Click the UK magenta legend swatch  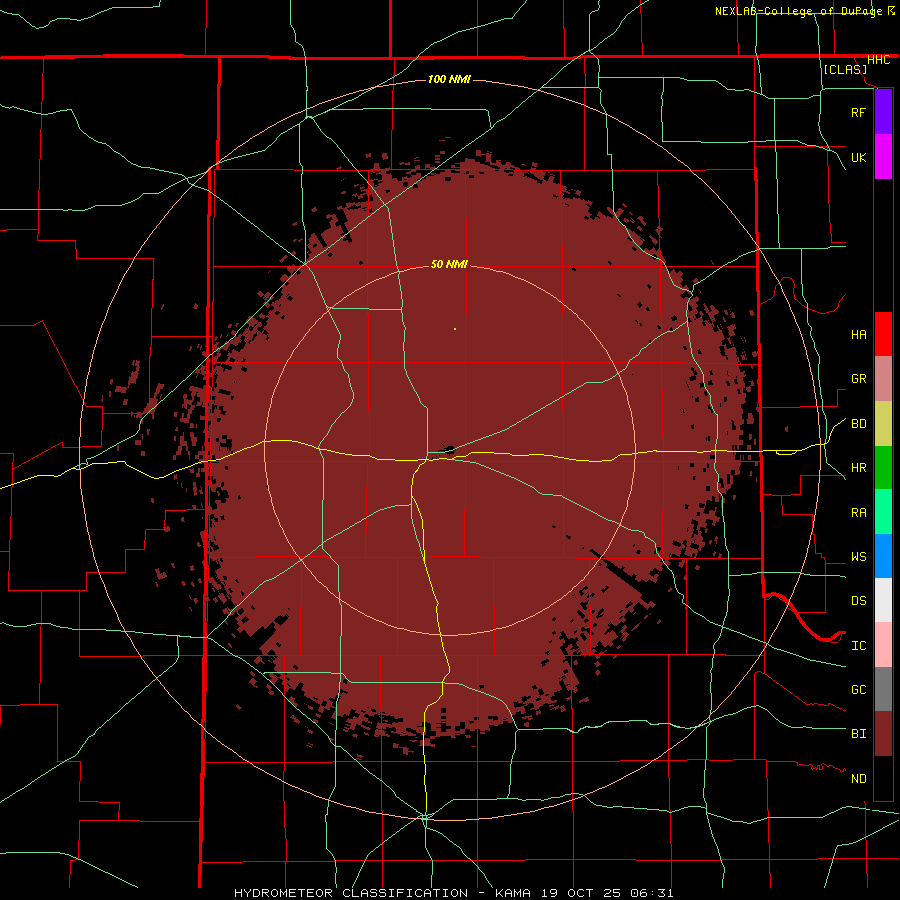tap(883, 157)
